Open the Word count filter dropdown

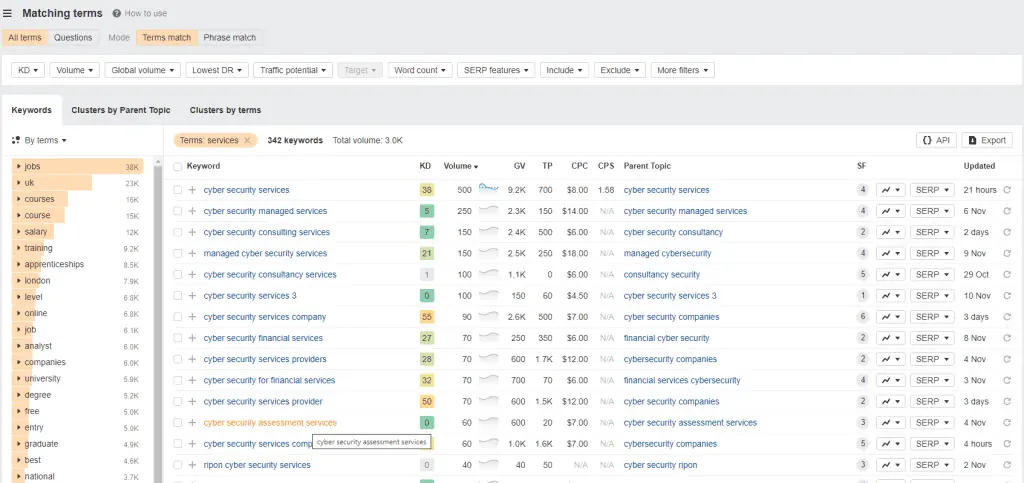pyautogui.click(x=420, y=70)
